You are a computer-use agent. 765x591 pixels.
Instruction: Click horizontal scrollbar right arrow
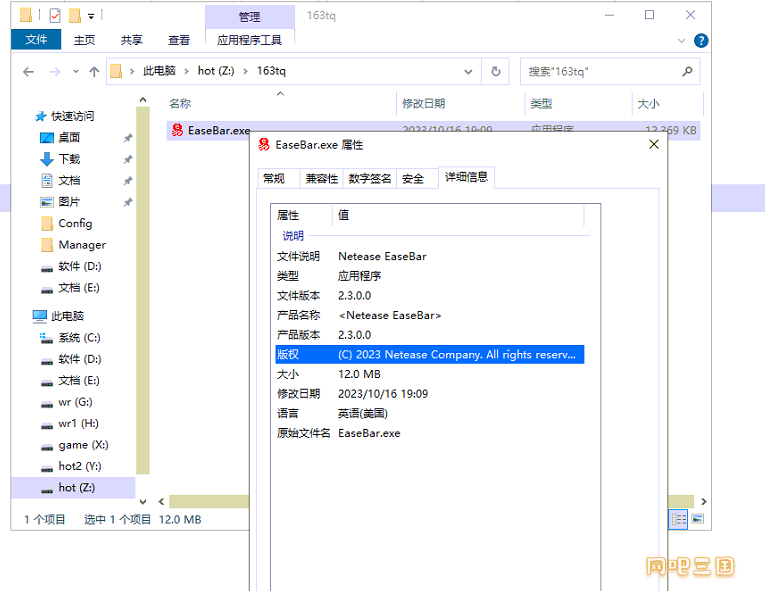[704, 501]
